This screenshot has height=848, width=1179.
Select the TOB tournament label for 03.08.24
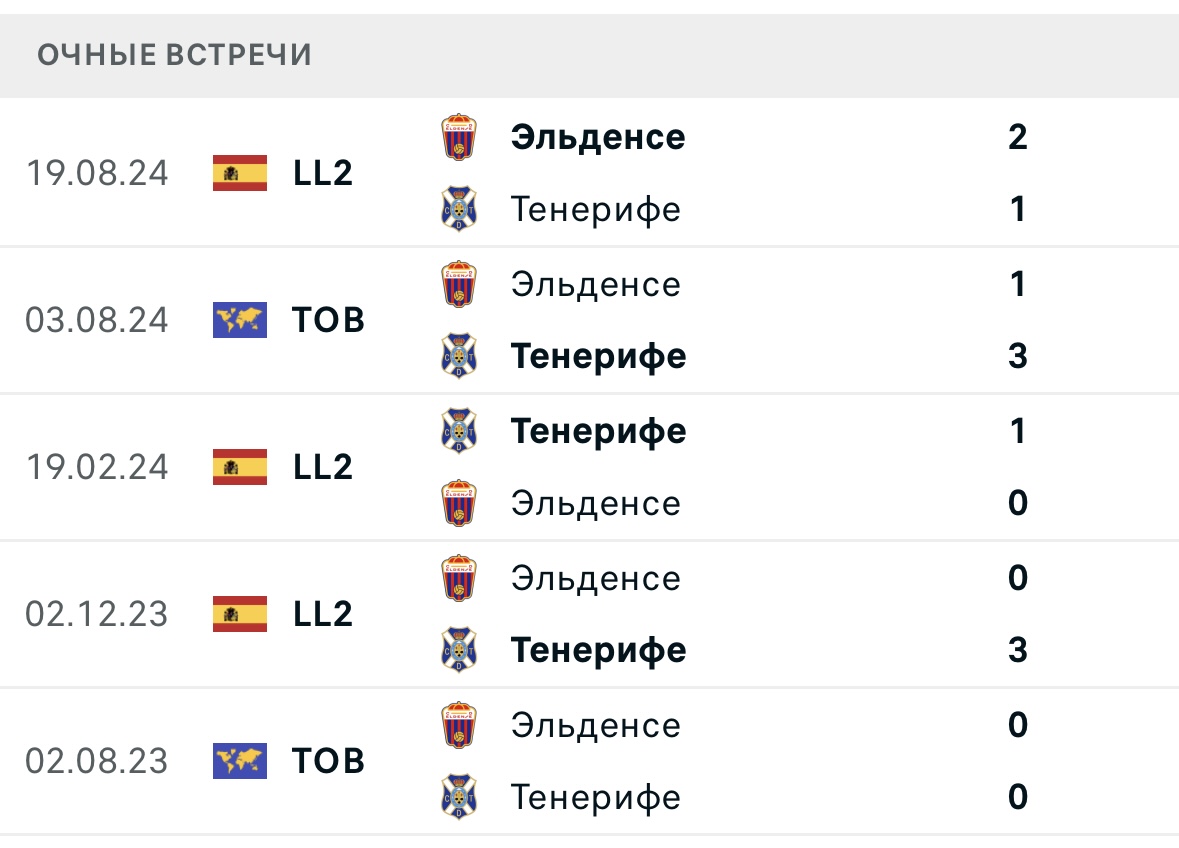[329, 320]
